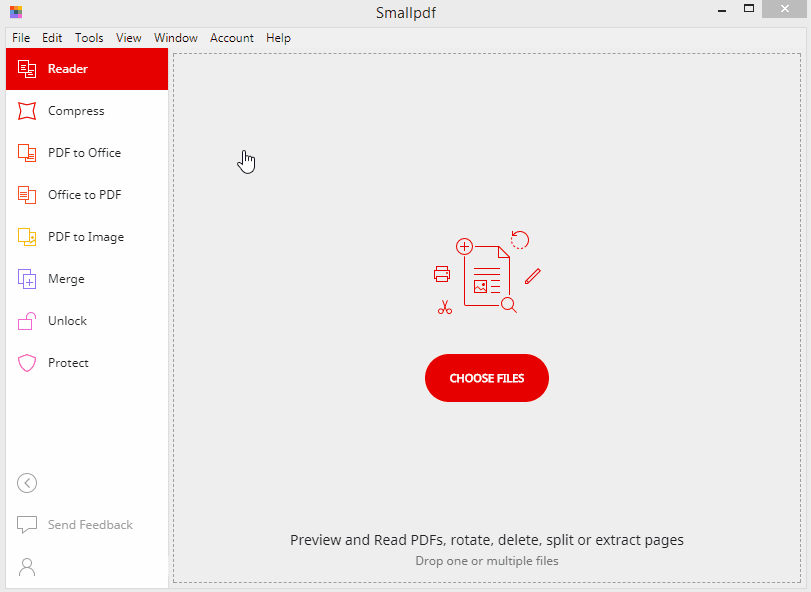Select the Merge label
This screenshot has width=811, height=592.
(x=66, y=279)
